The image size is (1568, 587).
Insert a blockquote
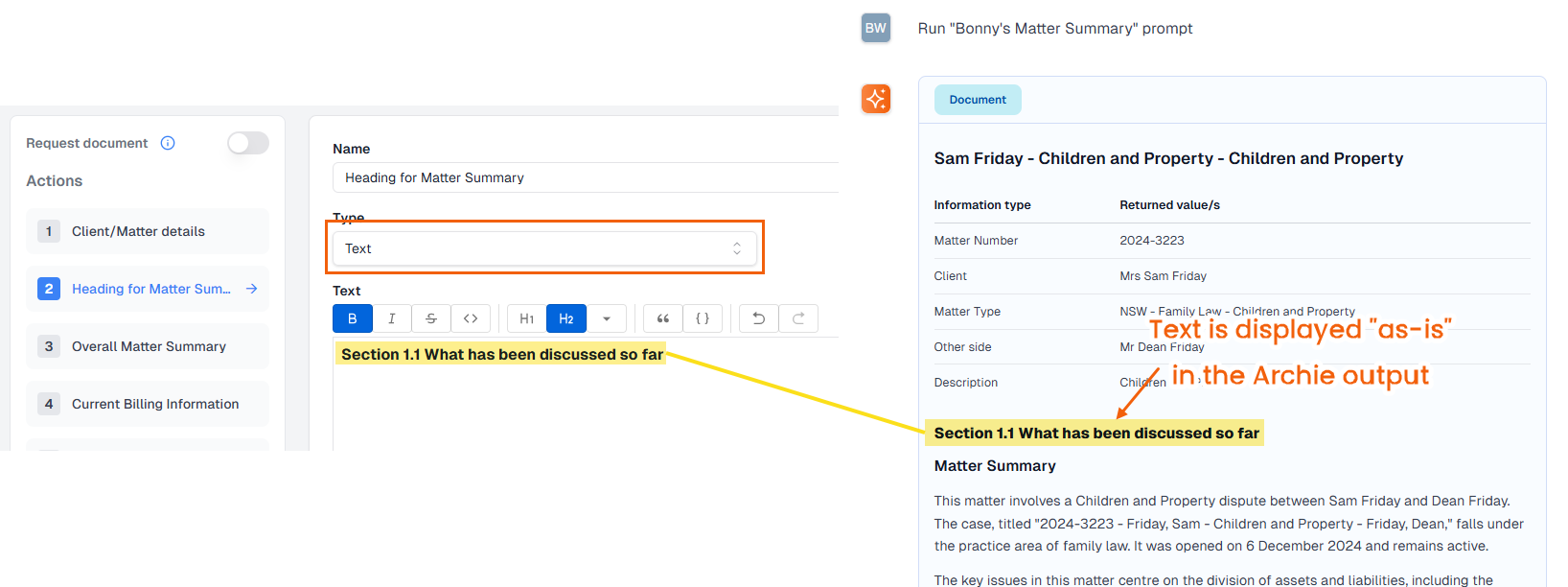(x=662, y=318)
